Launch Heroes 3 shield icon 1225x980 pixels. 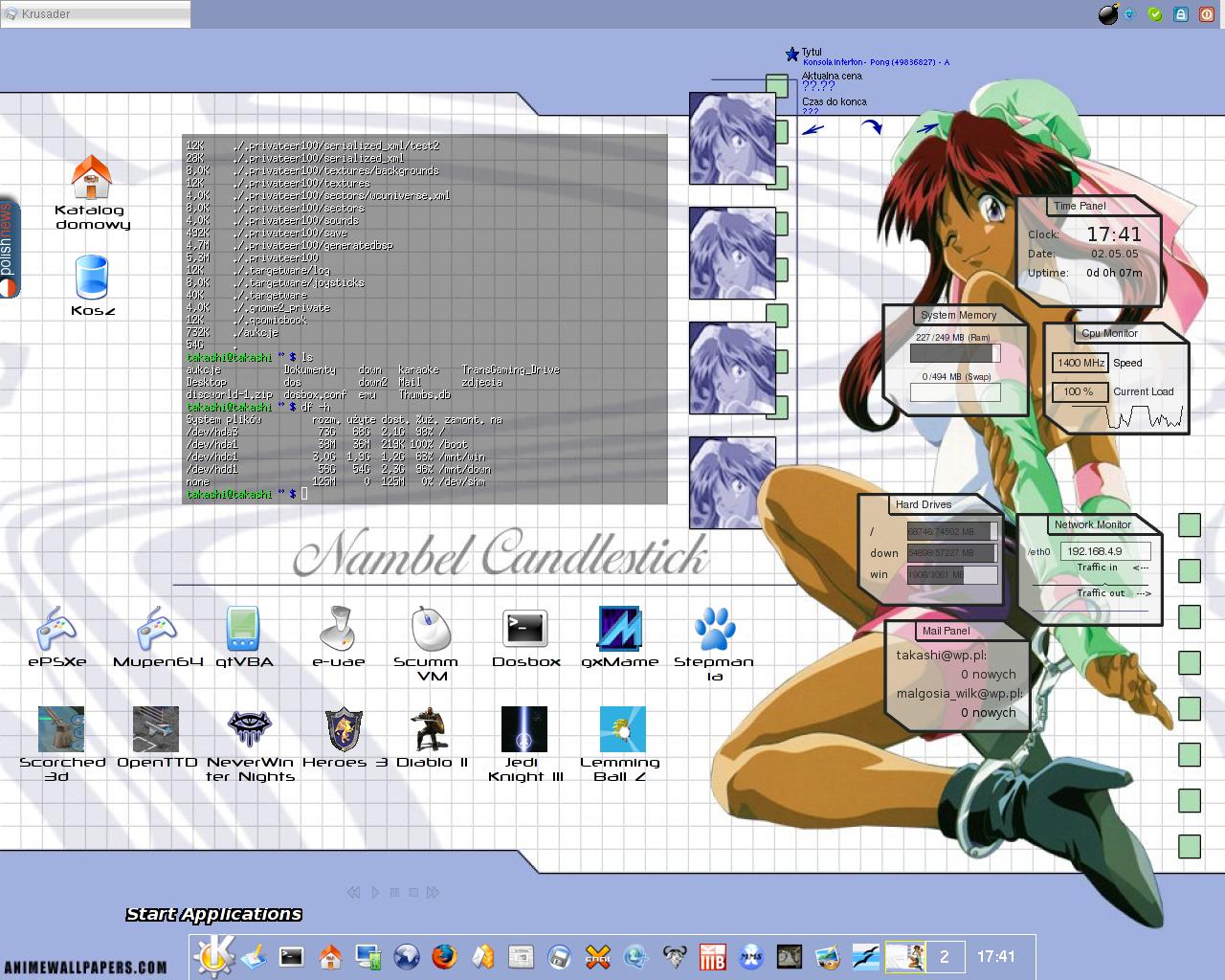(344, 729)
